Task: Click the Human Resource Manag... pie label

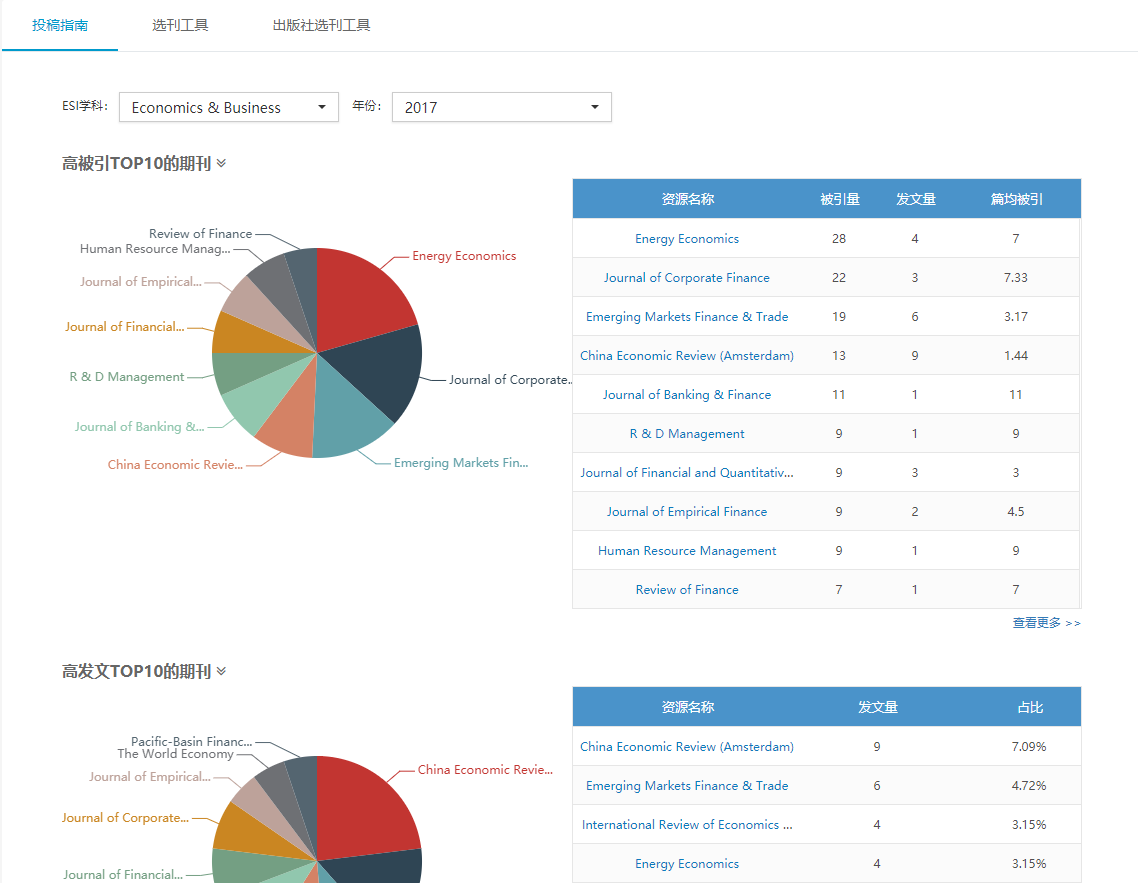Action: point(155,249)
